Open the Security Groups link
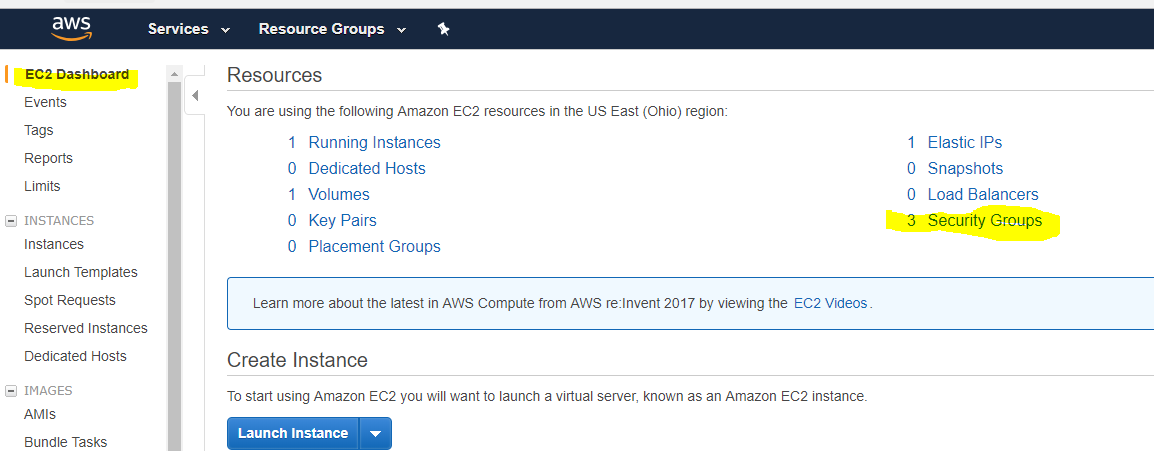Image resolution: width=1154 pixels, height=451 pixels. click(984, 221)
